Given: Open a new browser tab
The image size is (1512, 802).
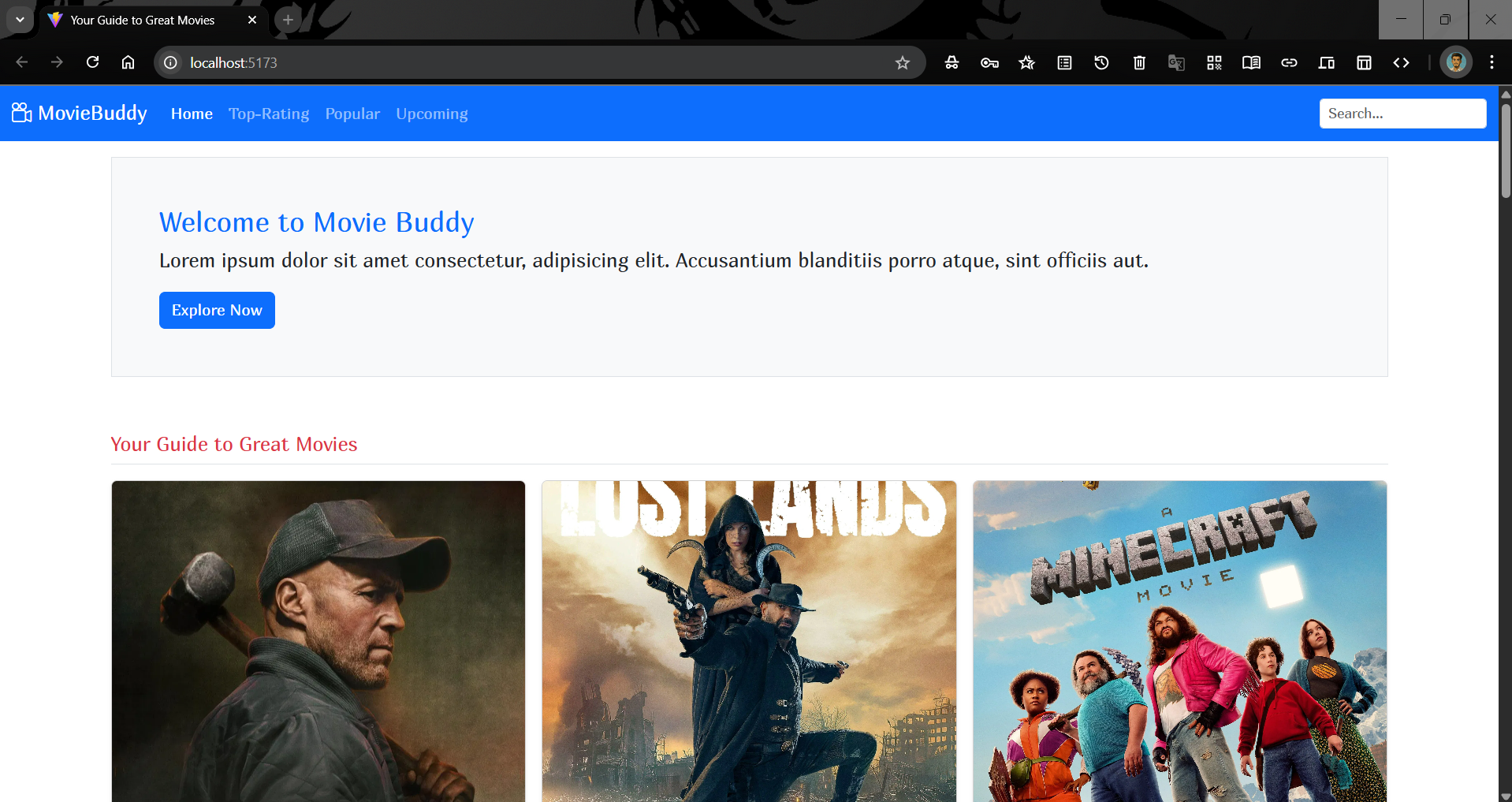Looking at the screenshot, I should coord(288,20).
